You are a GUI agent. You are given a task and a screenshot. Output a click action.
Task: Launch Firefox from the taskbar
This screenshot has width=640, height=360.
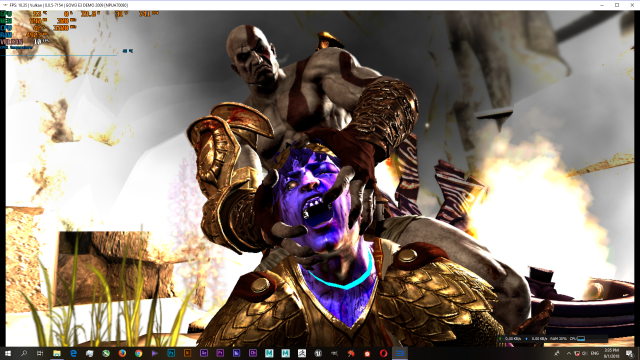[x=122, y=353]
